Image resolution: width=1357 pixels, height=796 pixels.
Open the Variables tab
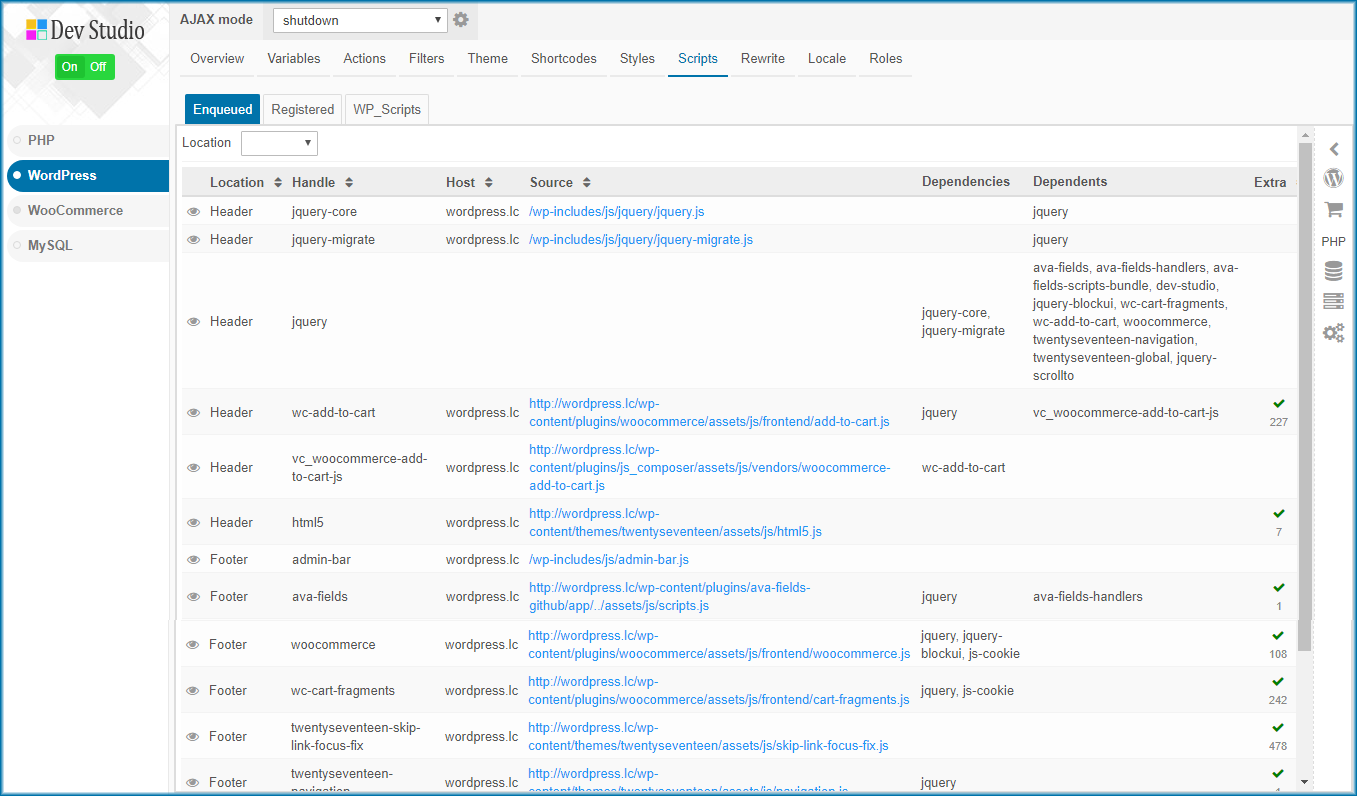coord(294,58)
